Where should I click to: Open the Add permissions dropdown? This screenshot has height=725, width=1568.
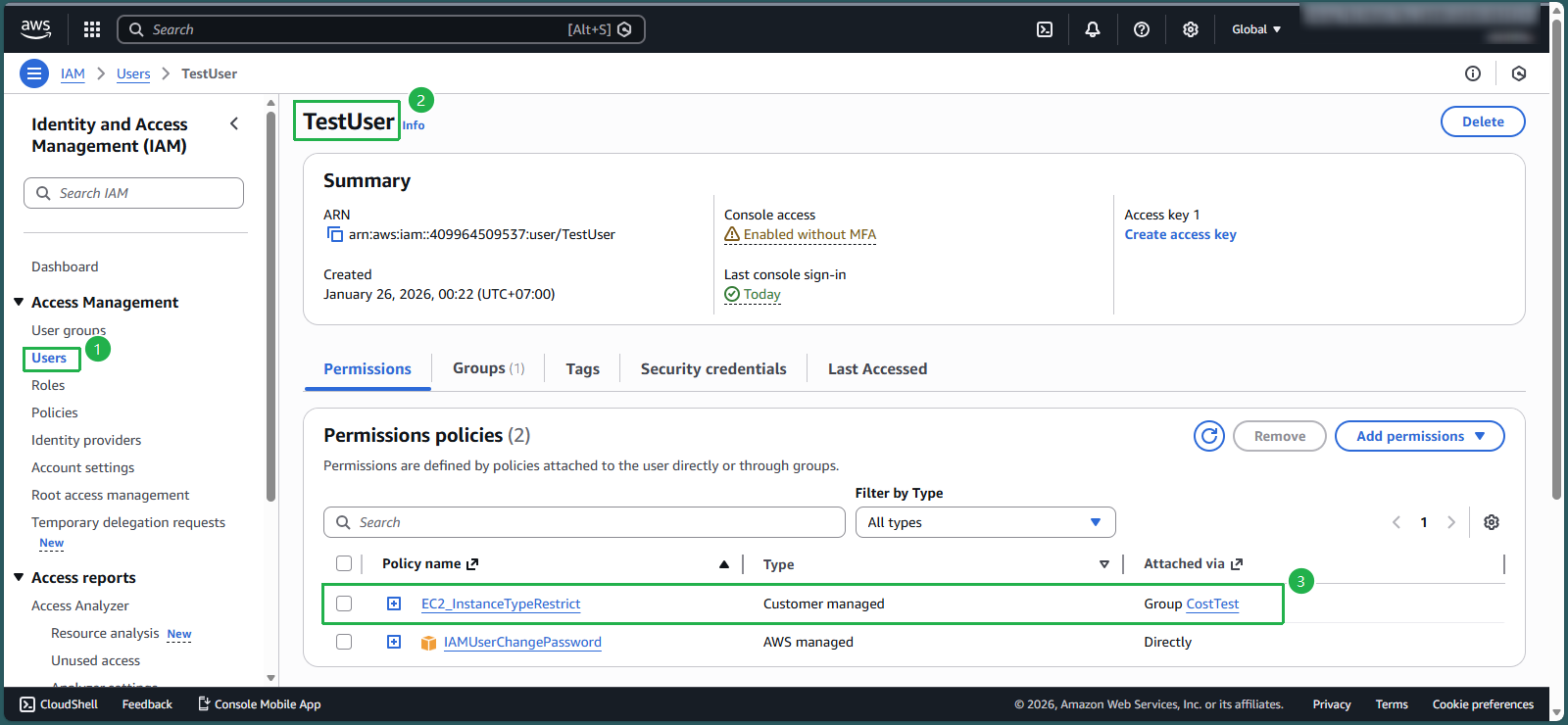(x=1420, y=436)
